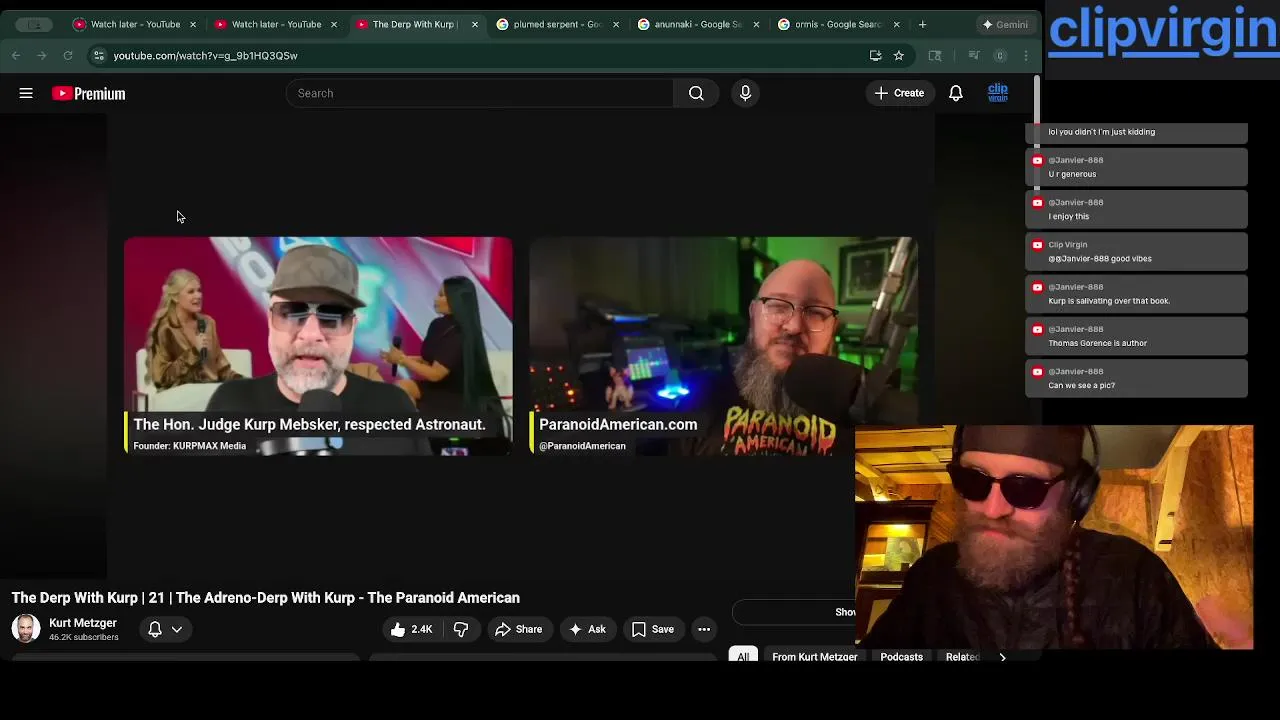Switch to first Watch later tab
Viewport: 1280px width, 720px height.
point(135,24)
